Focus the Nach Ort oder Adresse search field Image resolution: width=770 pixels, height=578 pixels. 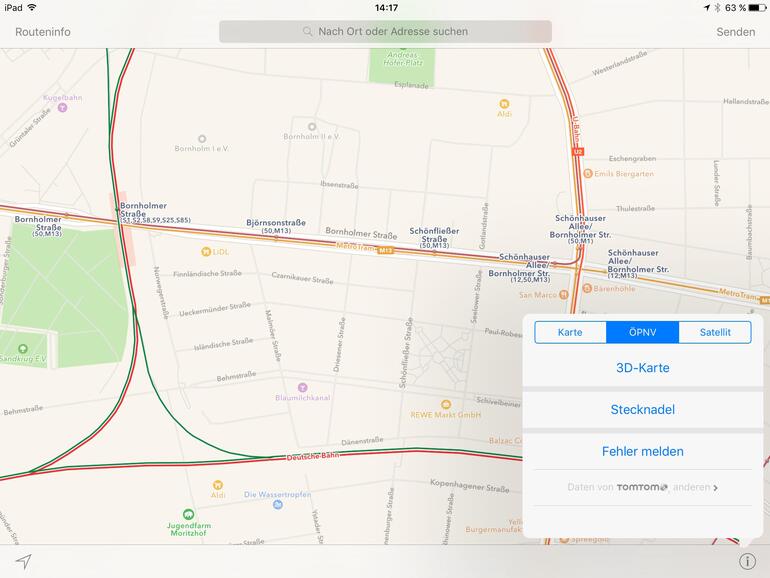pos(385,31)
